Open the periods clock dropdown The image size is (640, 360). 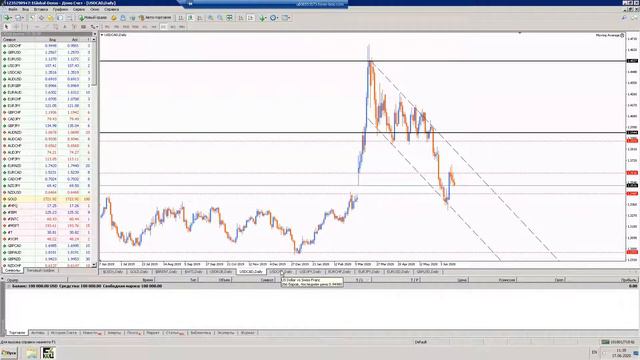pos(274,18)
